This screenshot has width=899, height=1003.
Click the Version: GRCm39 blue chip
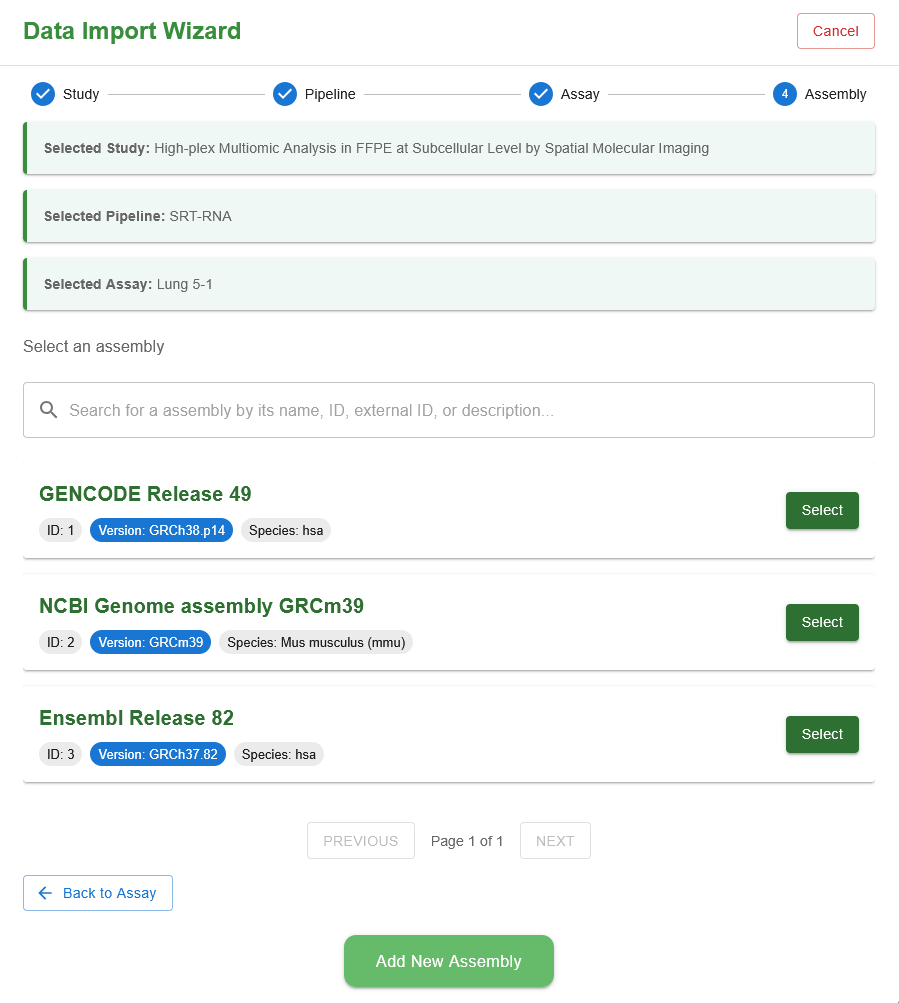[x=150, y=642]
